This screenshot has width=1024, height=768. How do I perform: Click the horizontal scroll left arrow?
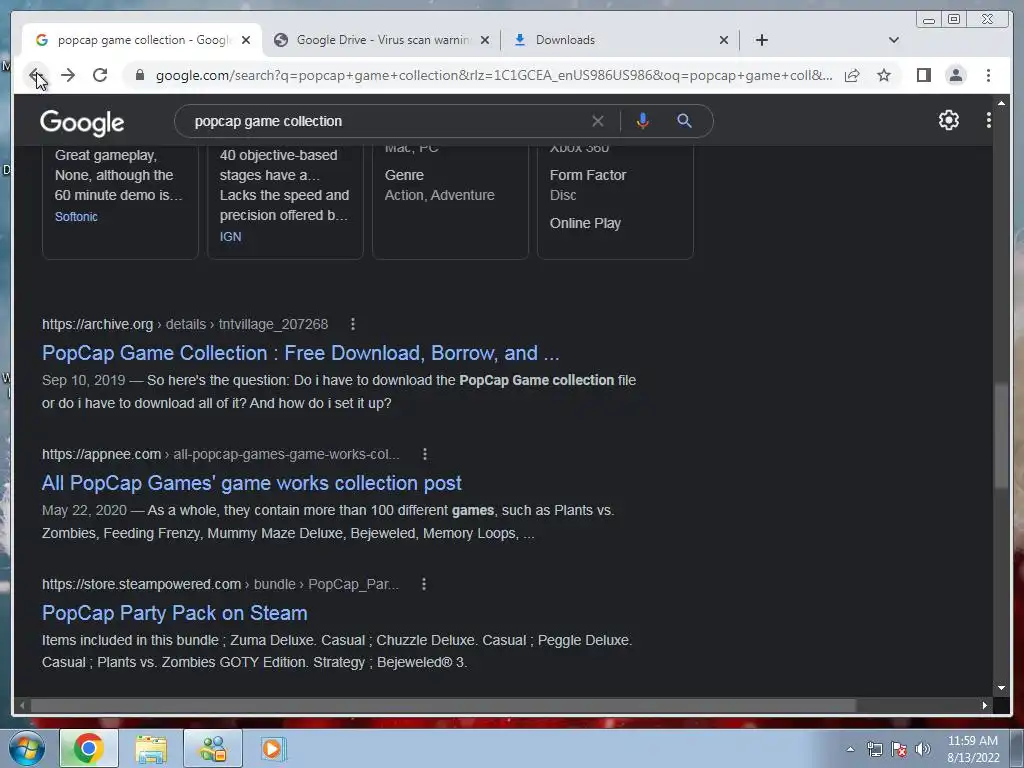click(x=22, y=705)
